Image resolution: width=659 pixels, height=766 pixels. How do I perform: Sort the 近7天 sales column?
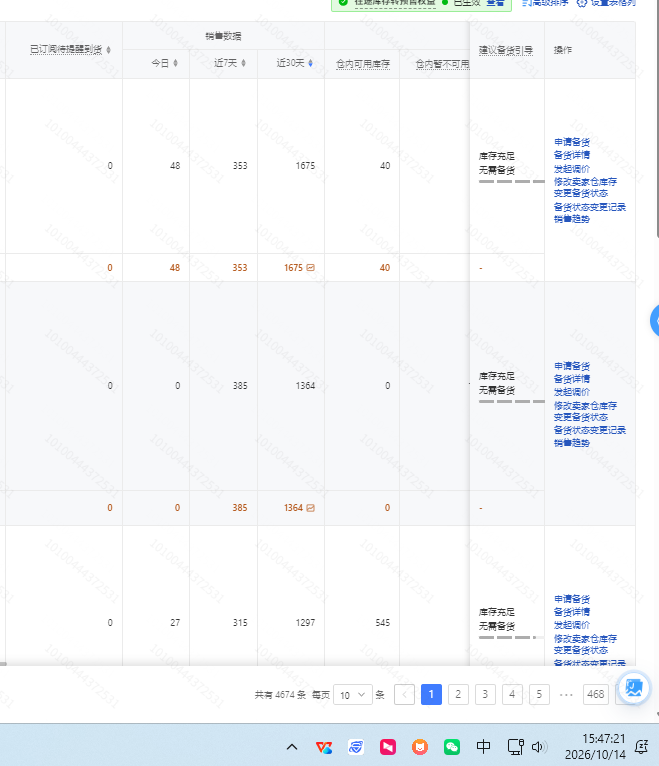[x=243, y=63]
